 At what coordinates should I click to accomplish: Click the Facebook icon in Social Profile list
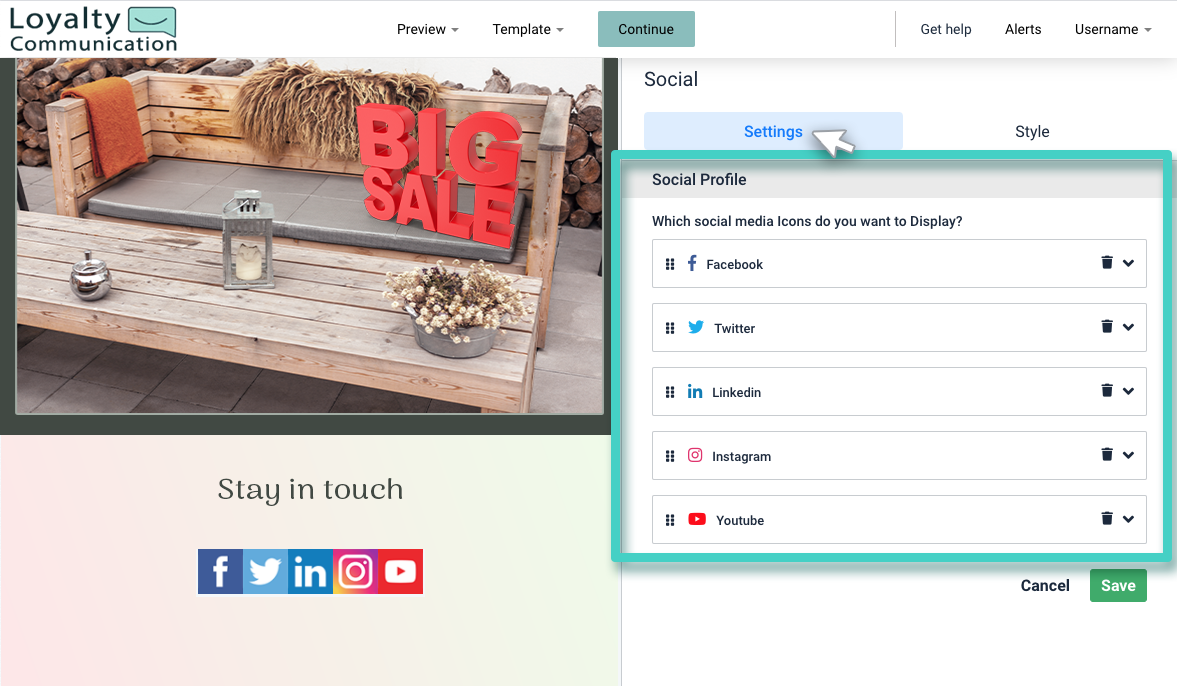(691, 263)
